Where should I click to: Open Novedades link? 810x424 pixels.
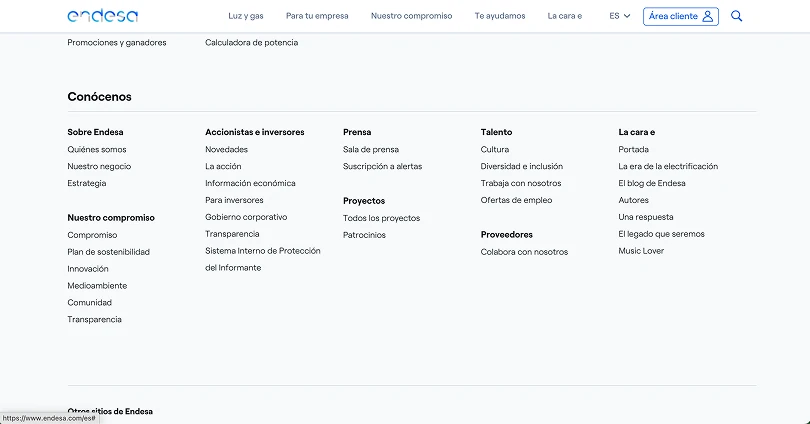pyautogui.click(x=226, y=149)
